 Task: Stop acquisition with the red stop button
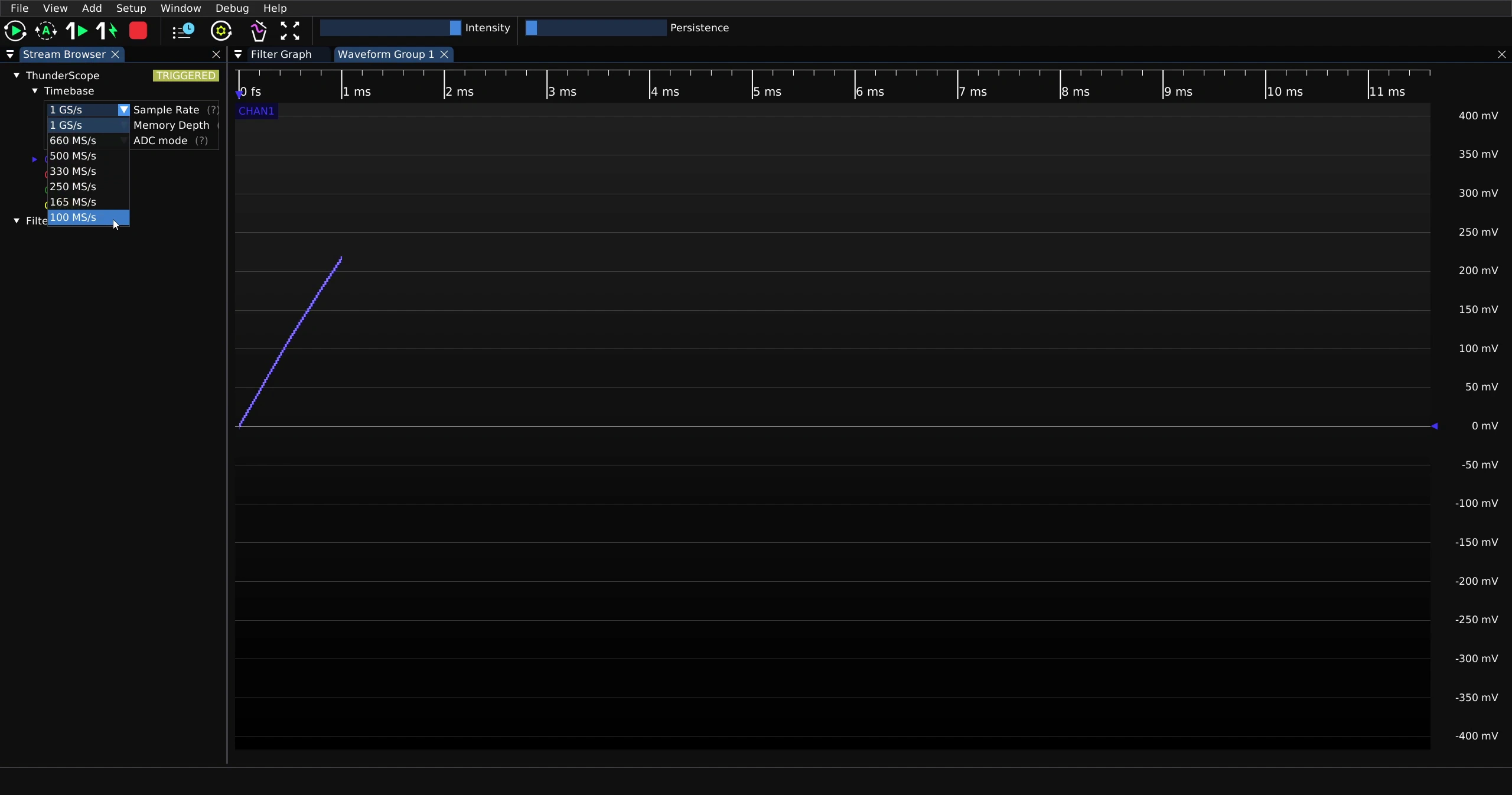tap(138, 31)
